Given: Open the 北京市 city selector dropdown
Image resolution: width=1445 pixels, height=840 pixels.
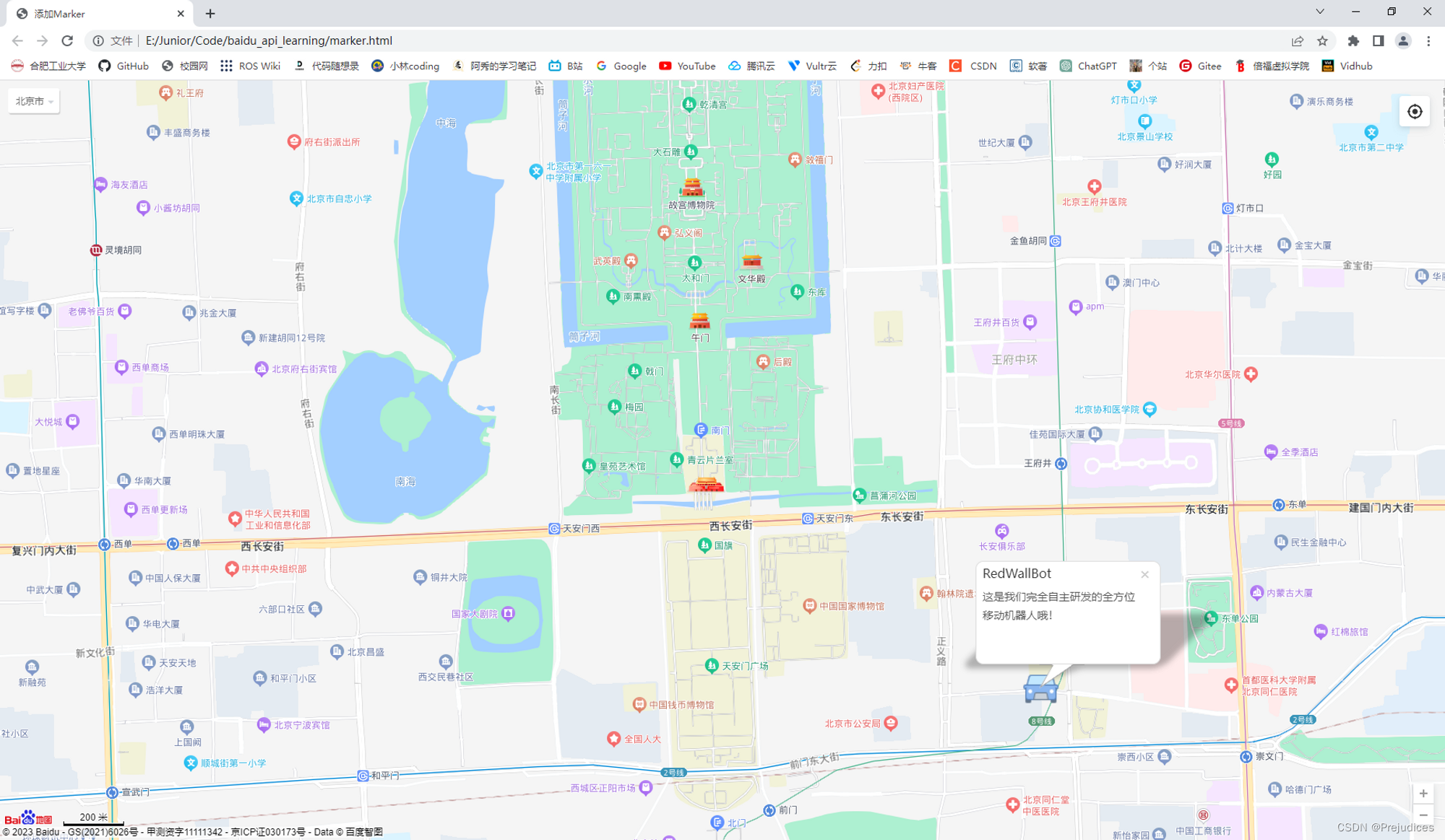Looking at the screenshot, I should 33,101.
